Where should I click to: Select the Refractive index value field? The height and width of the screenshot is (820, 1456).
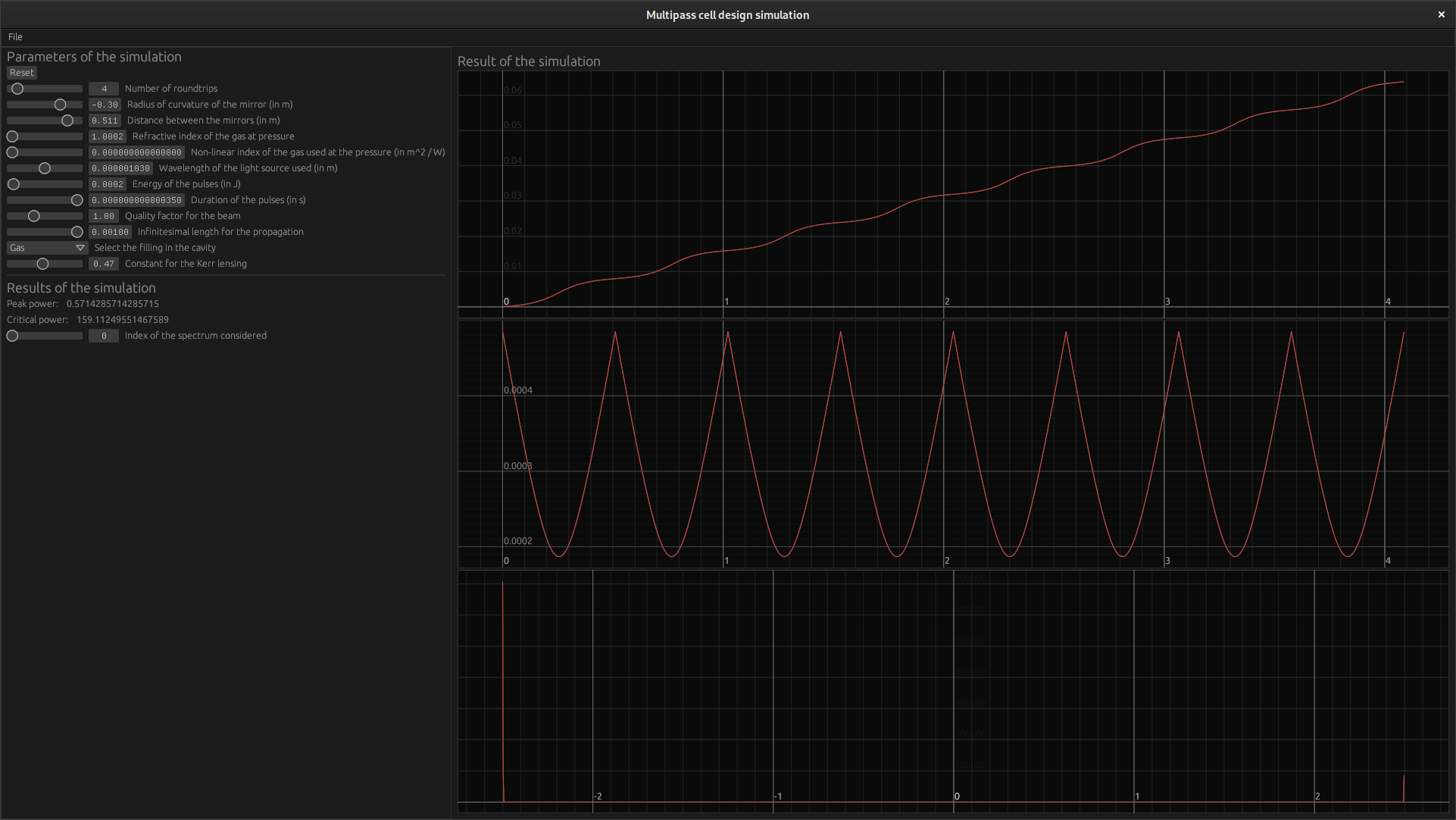108,136
